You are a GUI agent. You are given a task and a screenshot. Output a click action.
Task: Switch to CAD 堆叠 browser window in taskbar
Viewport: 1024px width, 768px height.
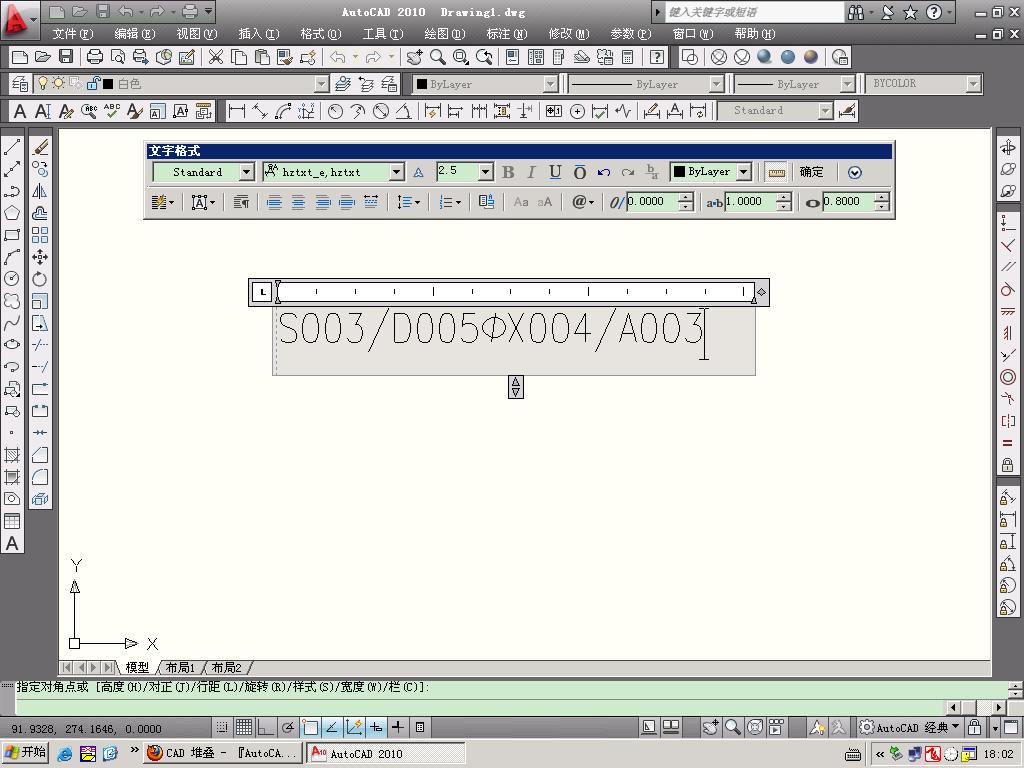tap(223, 753)
